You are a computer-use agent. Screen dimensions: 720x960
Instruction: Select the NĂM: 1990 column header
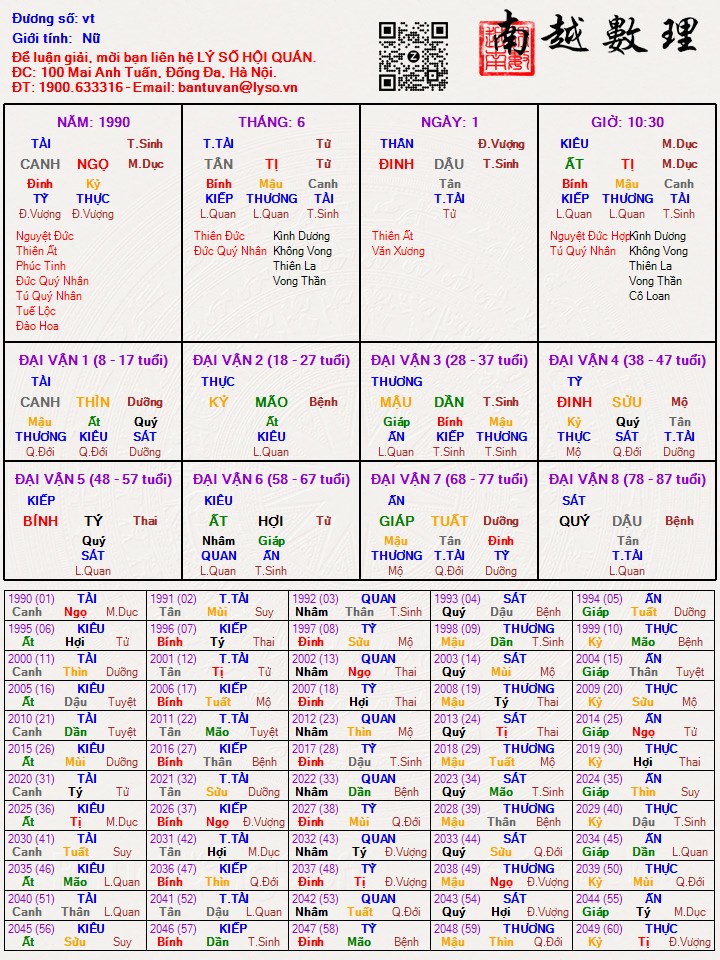93,122
